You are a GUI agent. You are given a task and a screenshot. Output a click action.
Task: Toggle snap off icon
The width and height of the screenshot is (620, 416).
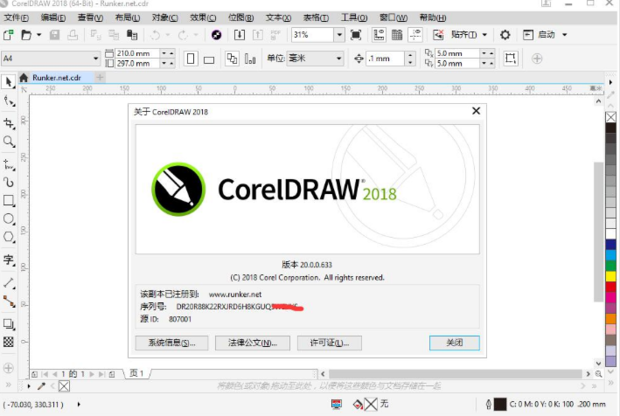[x=438, y=35]
